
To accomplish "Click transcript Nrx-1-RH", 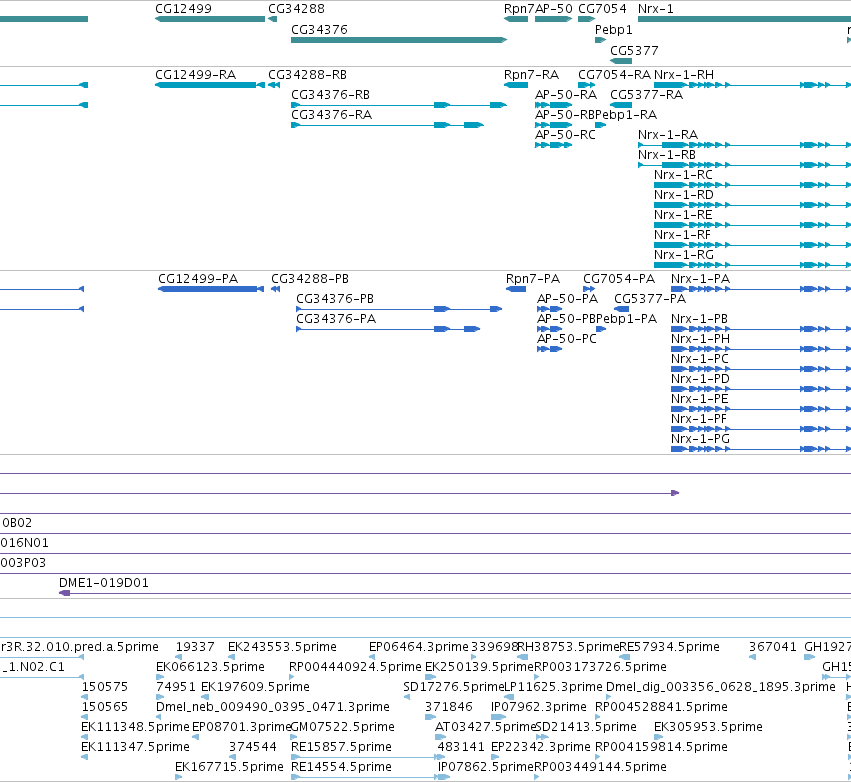I will [684, 75].
